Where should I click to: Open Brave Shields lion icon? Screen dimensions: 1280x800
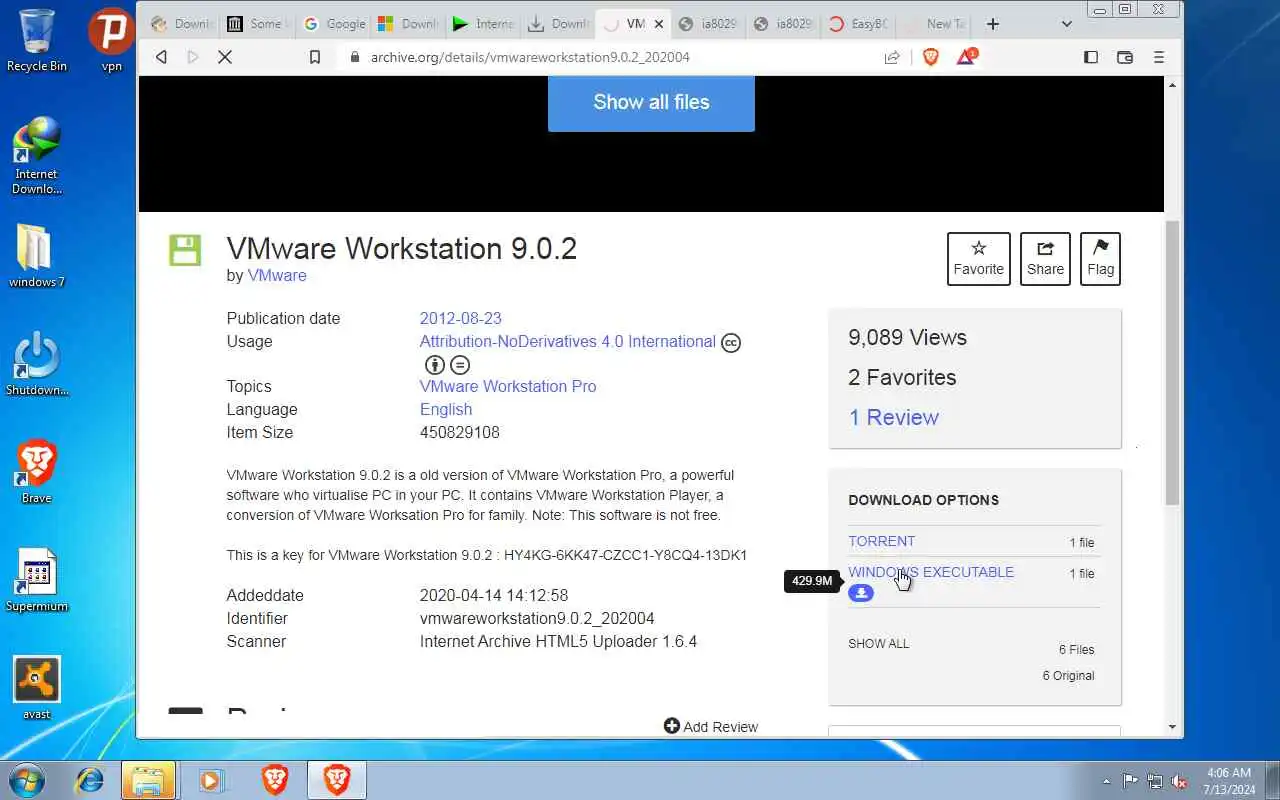[x=931, y=57]
